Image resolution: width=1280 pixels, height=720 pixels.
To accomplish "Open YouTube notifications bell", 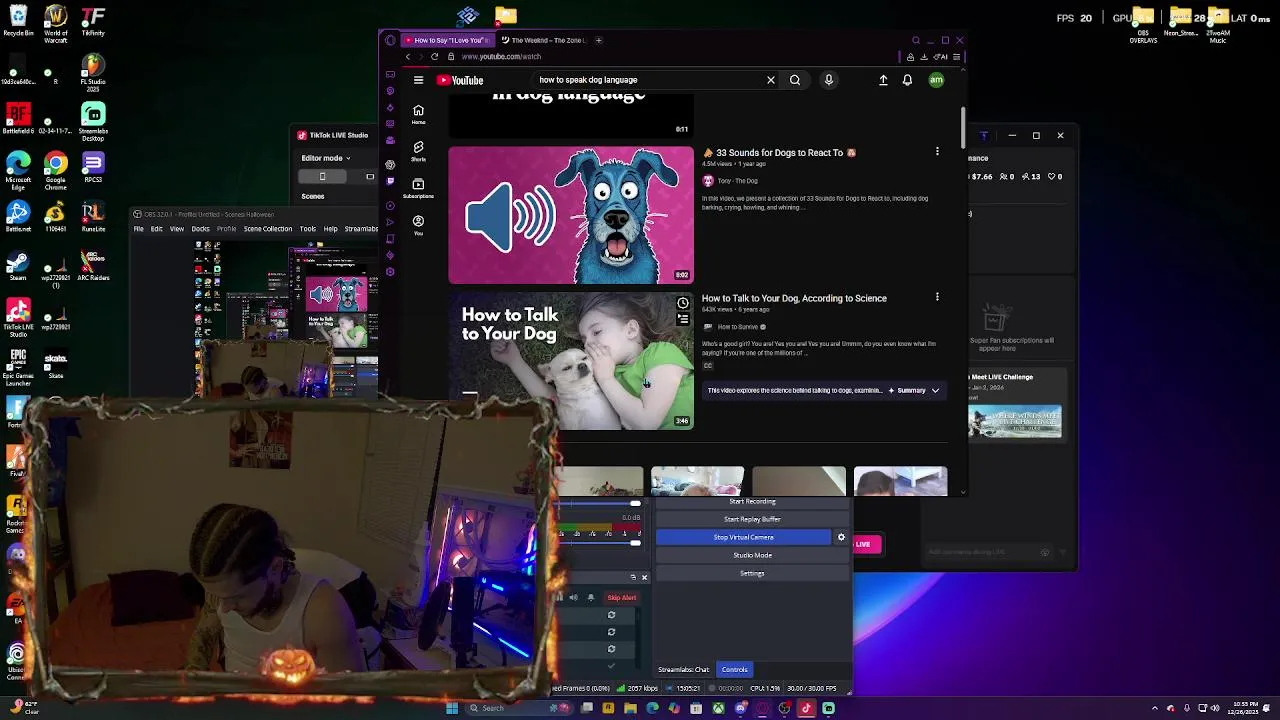I will (907, 80).
